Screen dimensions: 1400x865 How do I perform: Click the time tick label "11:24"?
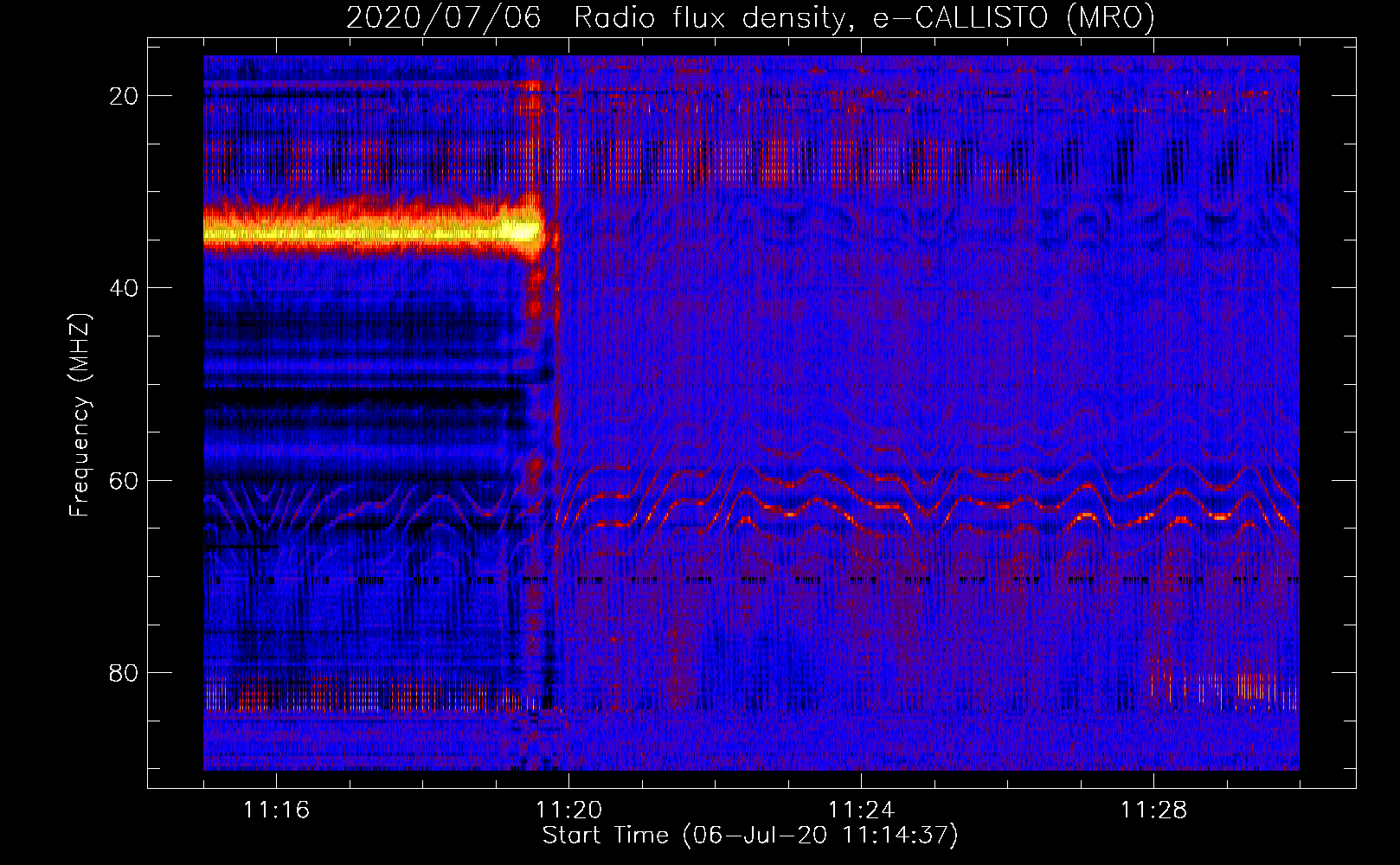pos(861,811)
